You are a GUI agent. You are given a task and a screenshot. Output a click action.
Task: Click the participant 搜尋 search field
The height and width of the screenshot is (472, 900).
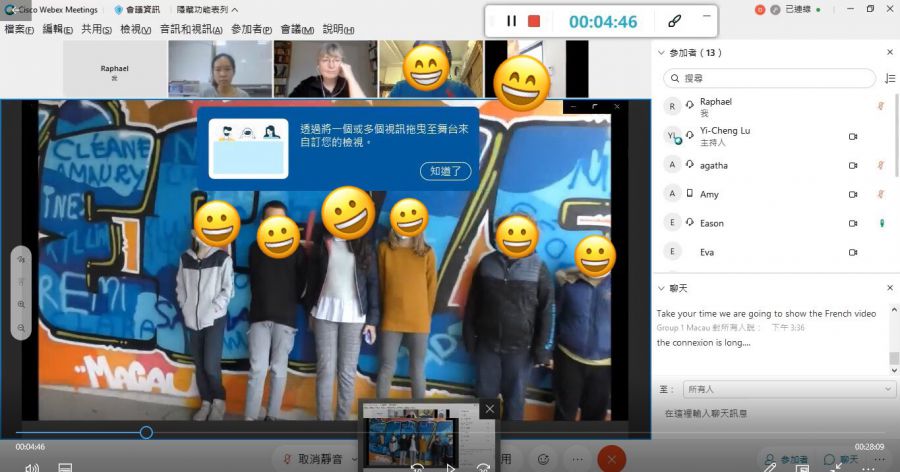pyautogui.click(x=770, y=78)
